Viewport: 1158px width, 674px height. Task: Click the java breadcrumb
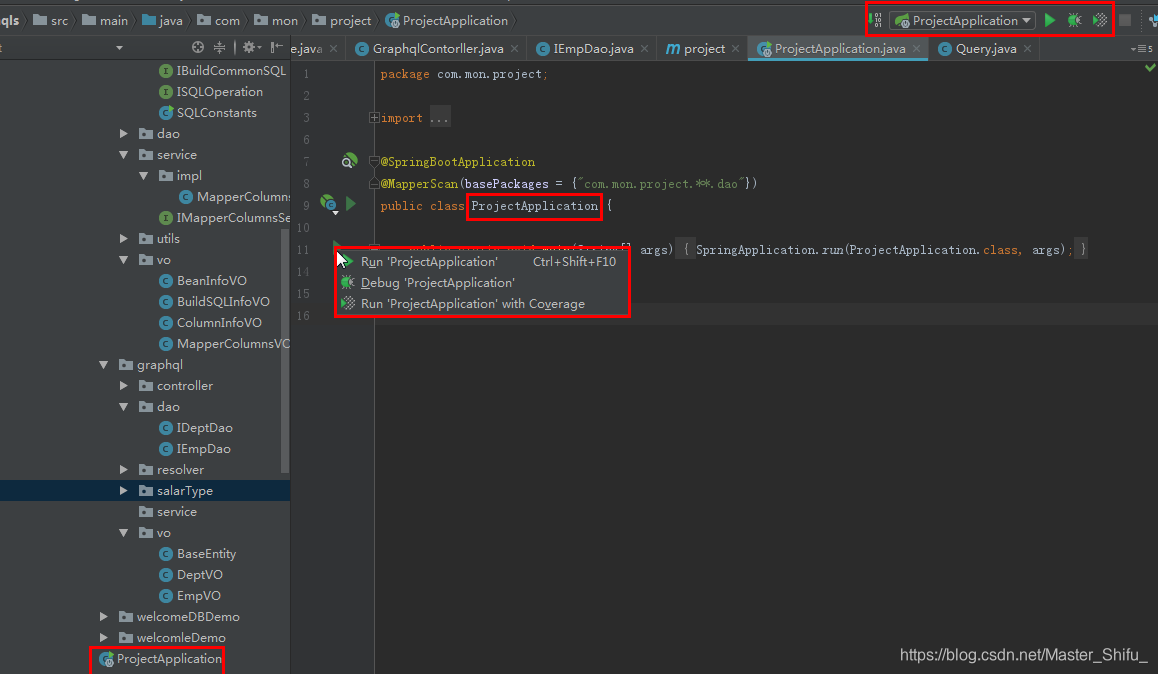(162, 21)
